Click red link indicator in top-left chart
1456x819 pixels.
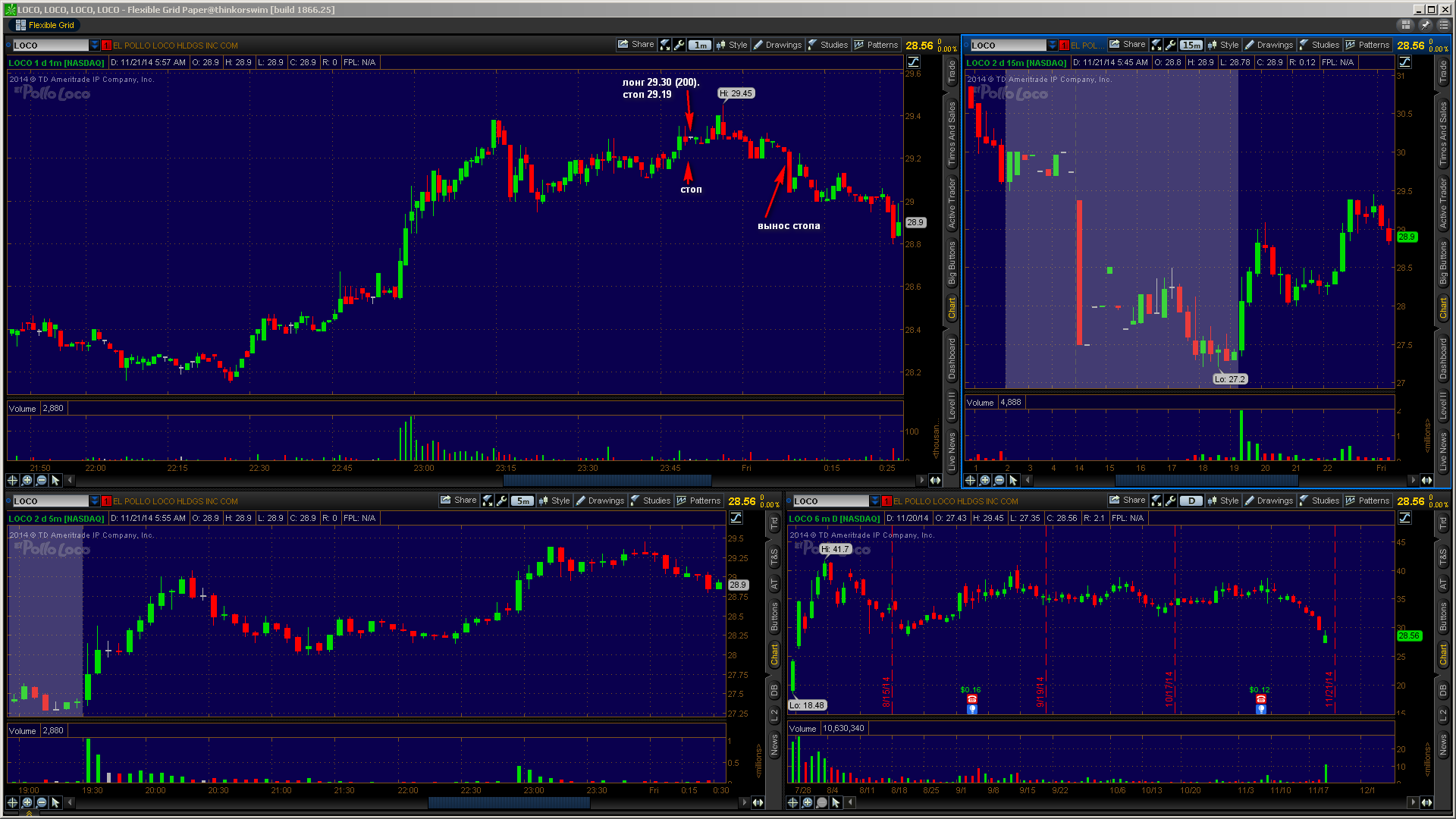tap(106, 45)
